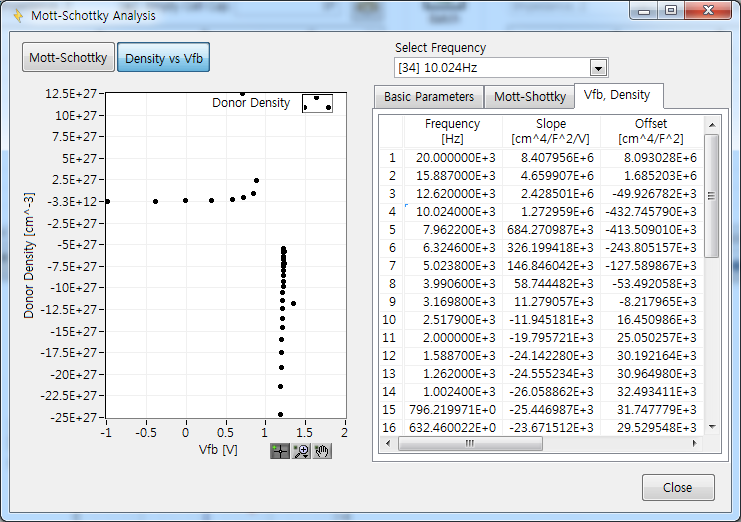Viewport: 741px width, 522px height.
Task: Toggle the Mott-Schottky graph view button
Action: point(68,58)
